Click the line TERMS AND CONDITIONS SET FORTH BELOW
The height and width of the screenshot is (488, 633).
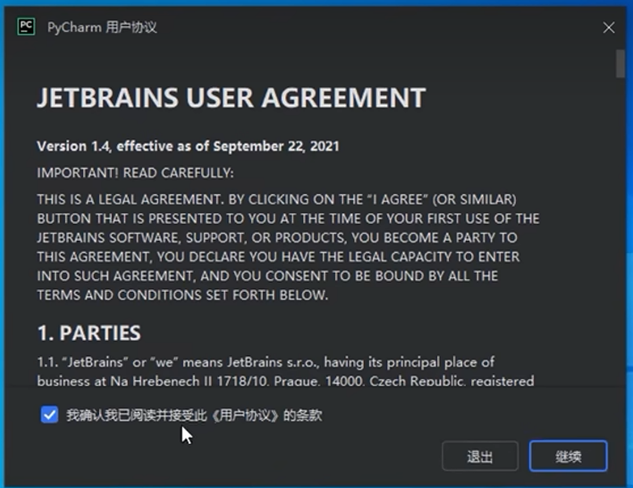pyautogui.click(x=182, y=295)
